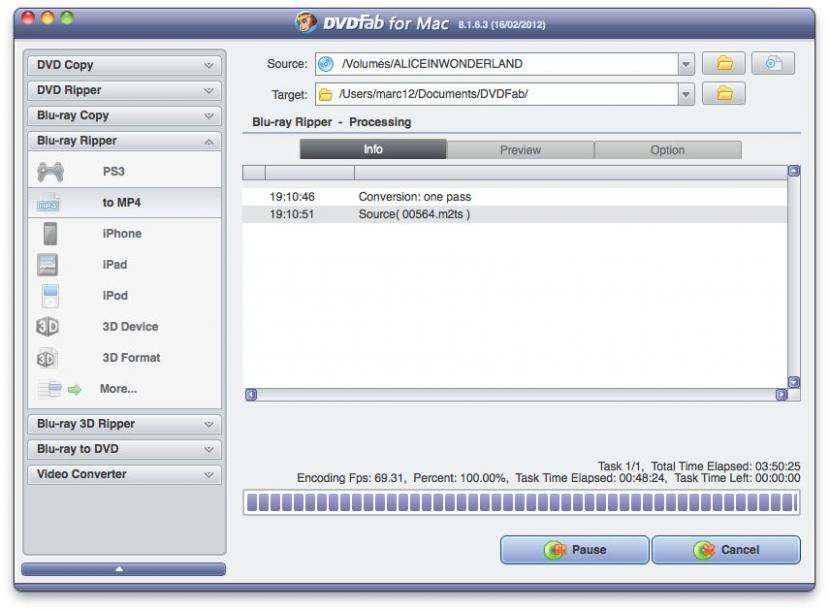Viewport: 830px width, 611px height.
Task: Open the Source path dropdown
Action: (x=686, y=64)
